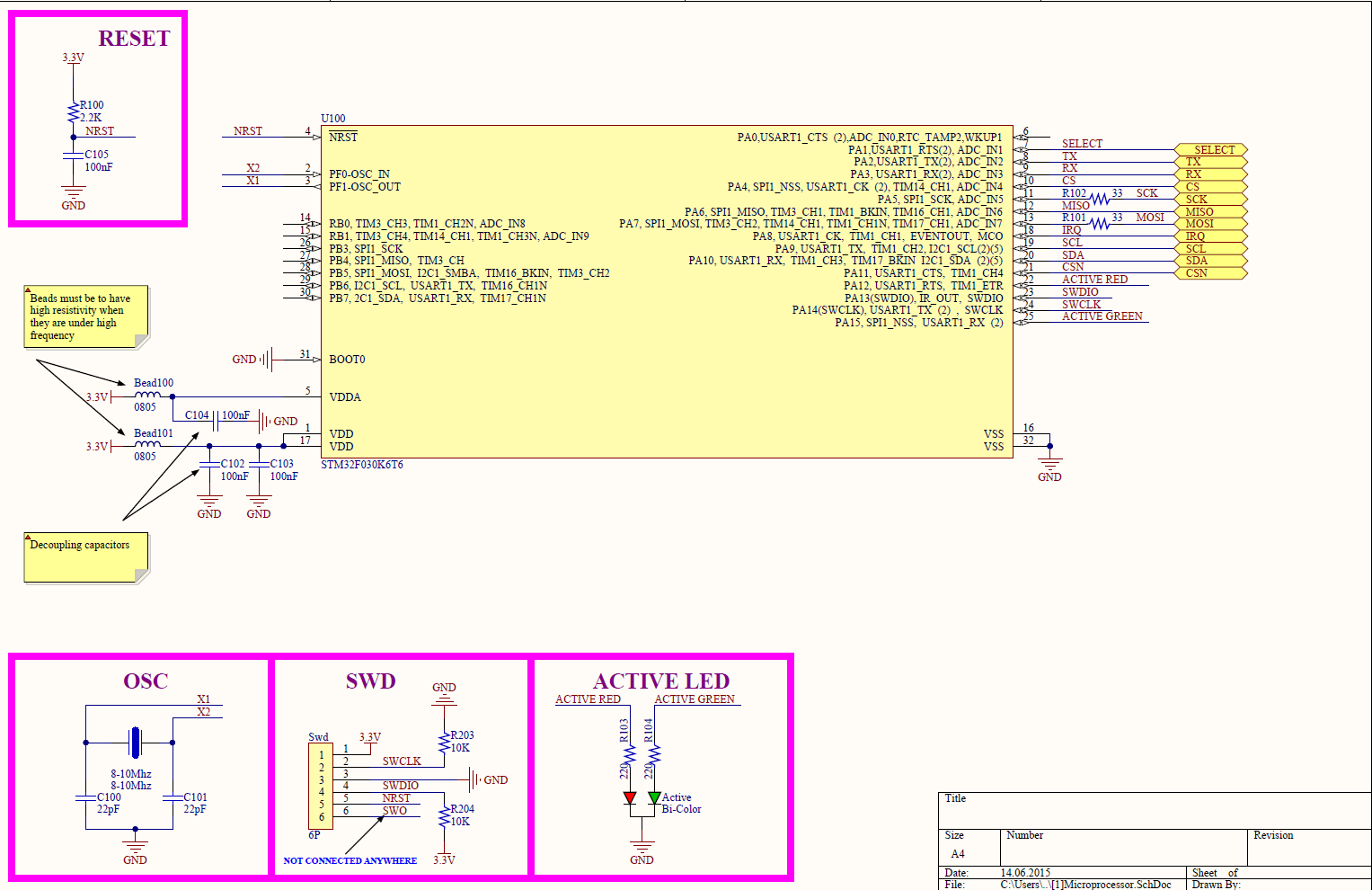Click the PF1-OSC_OUT pin label
This screenshot has height=890, width=1372.
[365, 187]
